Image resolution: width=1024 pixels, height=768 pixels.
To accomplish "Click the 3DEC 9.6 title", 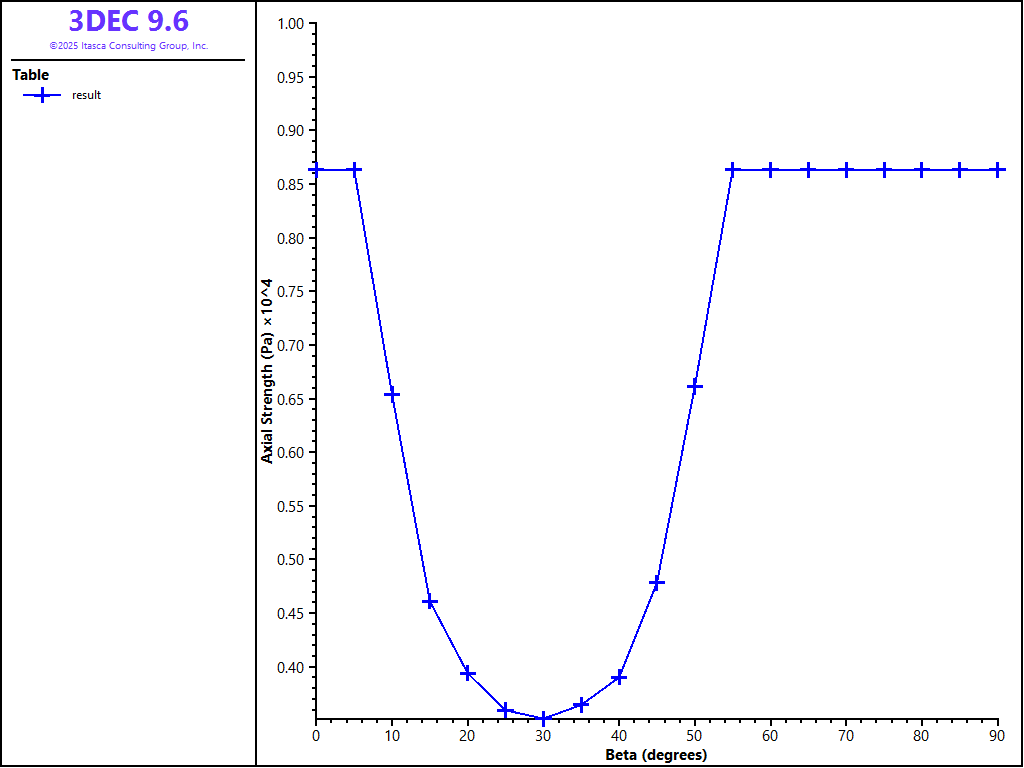I will tap(128, 21).
